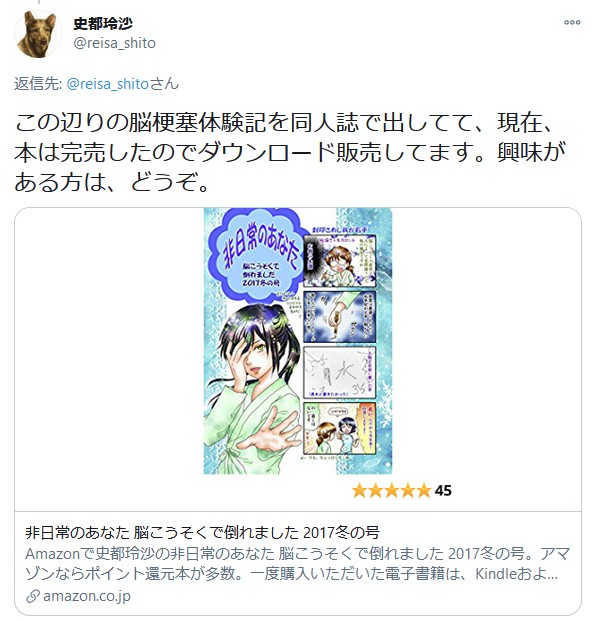Click the five gold star rating
The image size is (595, 620).
[x=391, y=491]
